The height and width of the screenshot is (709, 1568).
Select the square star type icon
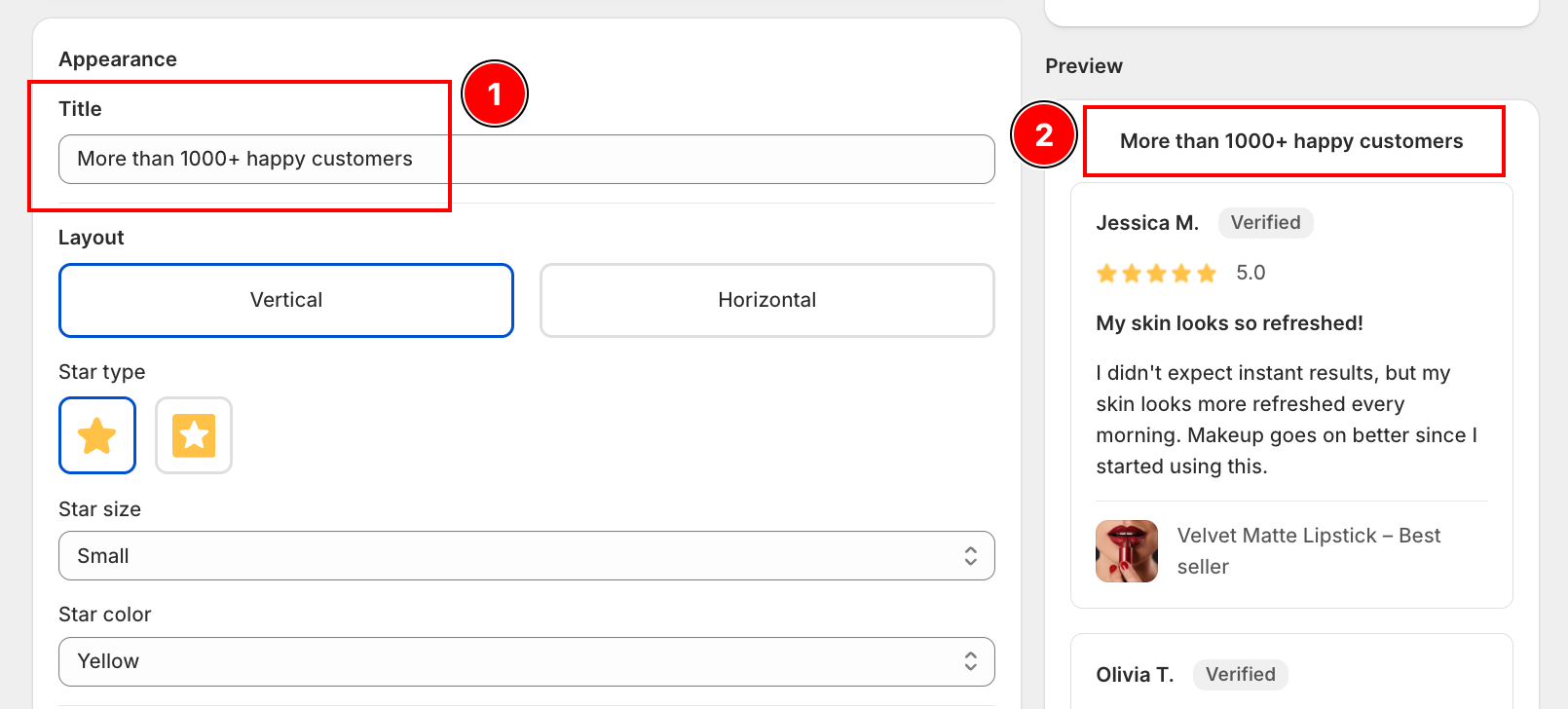(194, 435)
